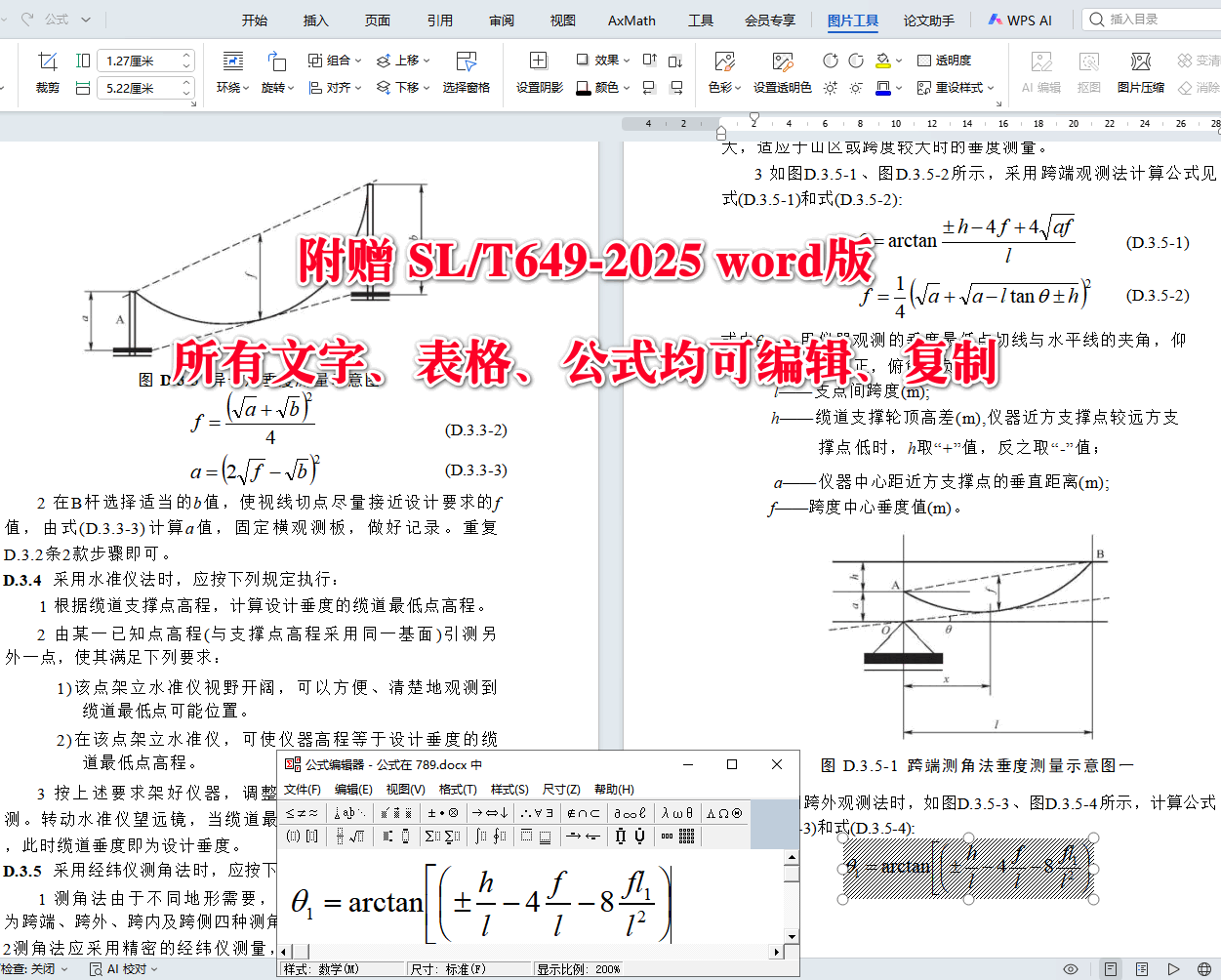Open AI 校对 in status bar
The height and width of the screenshot is (980, 1221).
pyautogui.click(x=124, y=969)
